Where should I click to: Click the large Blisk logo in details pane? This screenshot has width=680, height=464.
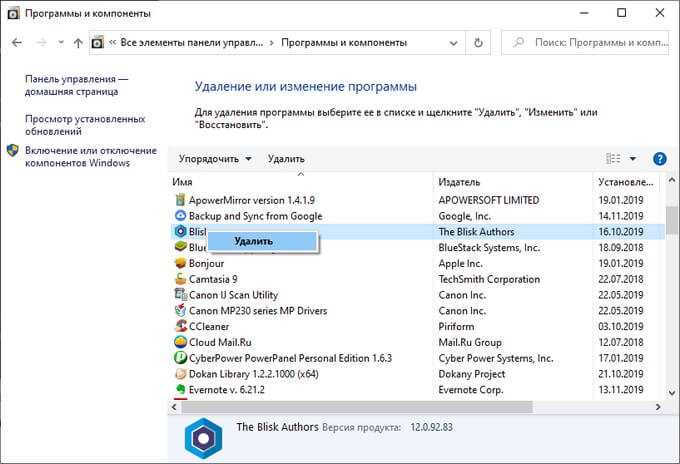(203, 438)
